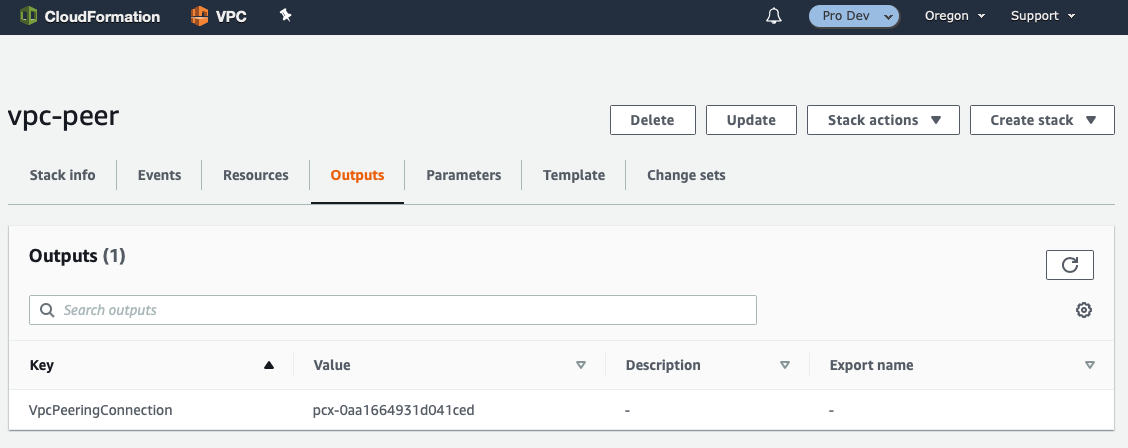Image resolution: width=1128 pixels, height=448 pixels.
Task: Expand the Pro Dev account menu
Action: (854, 16)
